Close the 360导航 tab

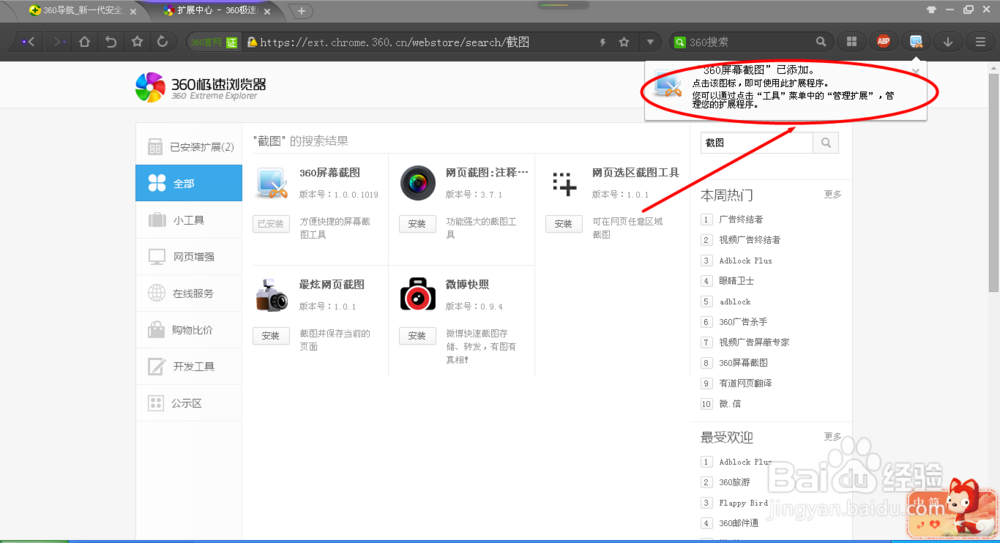click(x=133, y=11)
